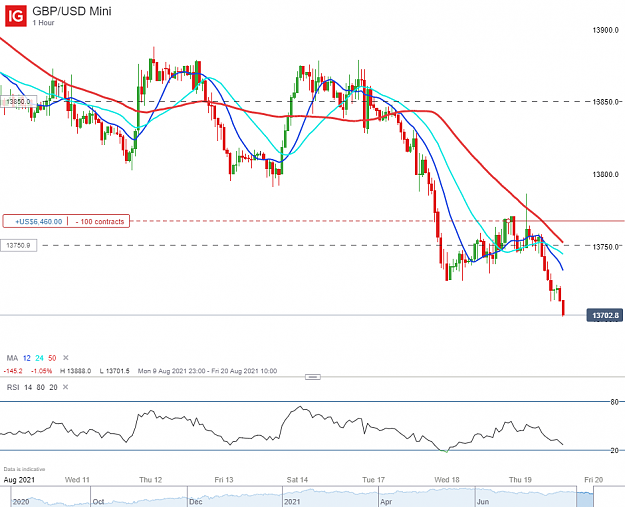
Task: Click the Aug 2021 axis label
Action: pyautogui.click(x=19, y=480)
